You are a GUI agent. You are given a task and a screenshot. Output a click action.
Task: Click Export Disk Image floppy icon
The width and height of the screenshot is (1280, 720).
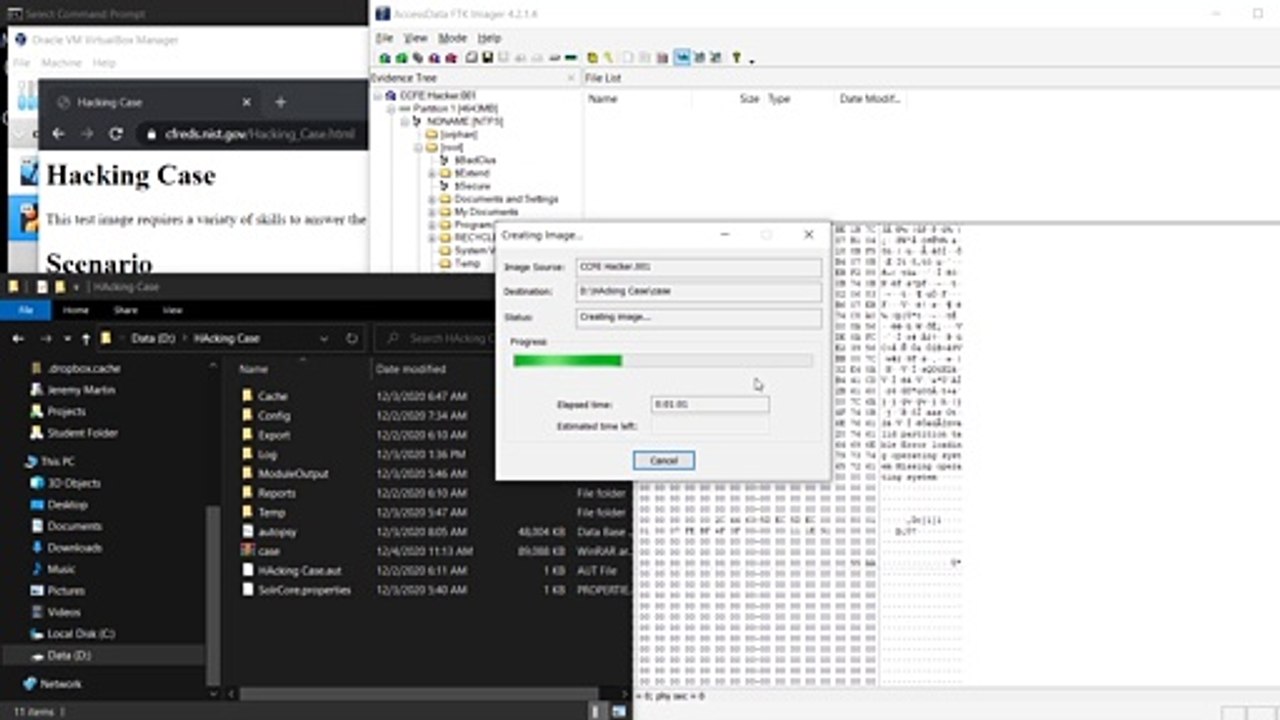[x=488, y=58]
